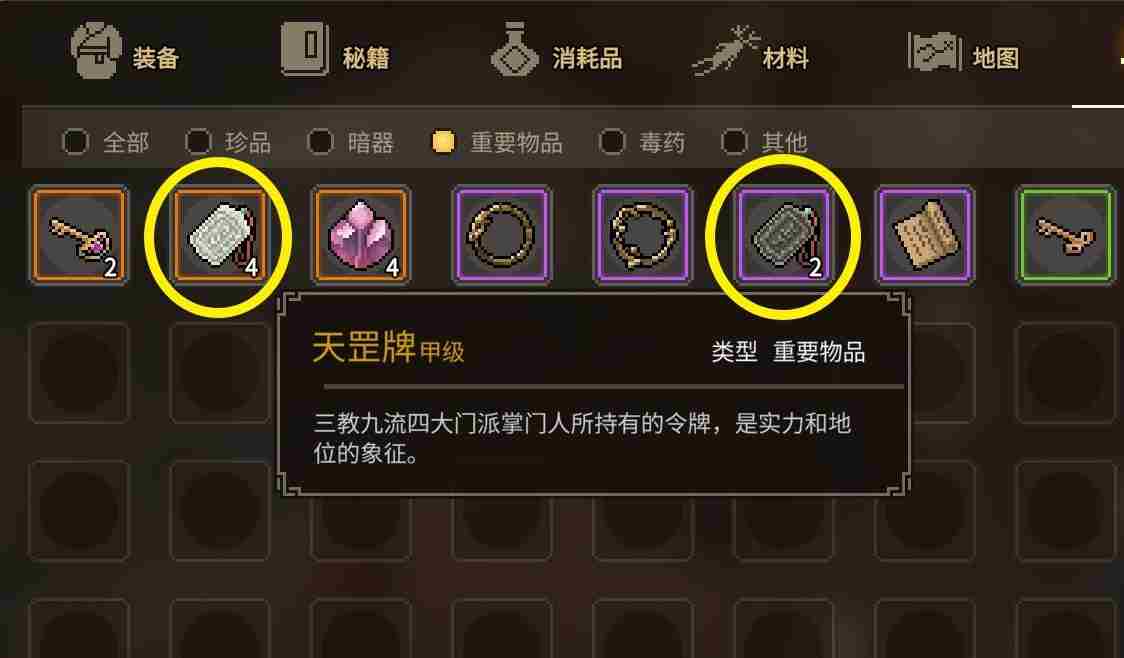Click the dark gray token with count 2
The image size is (1124, 658).
click(x=784, y=235)
